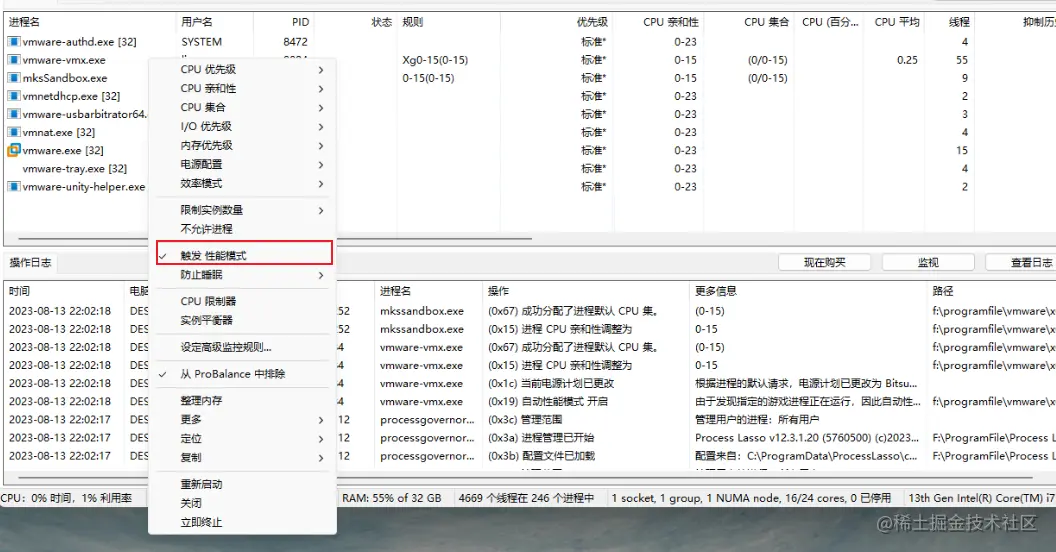Click the SYSTEM user name cell
1056x552 pixels.
(201, 42)
